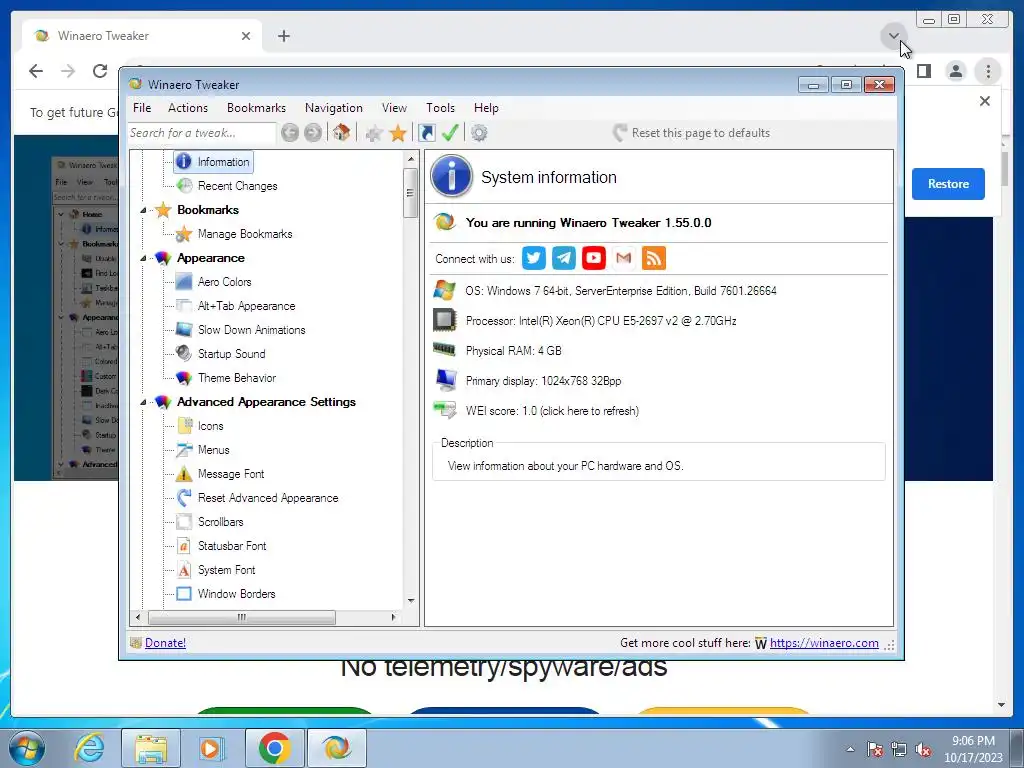The width and height of the screenshot is (1024, 768).
Task: Select Information in the tree
Action: 223,162
